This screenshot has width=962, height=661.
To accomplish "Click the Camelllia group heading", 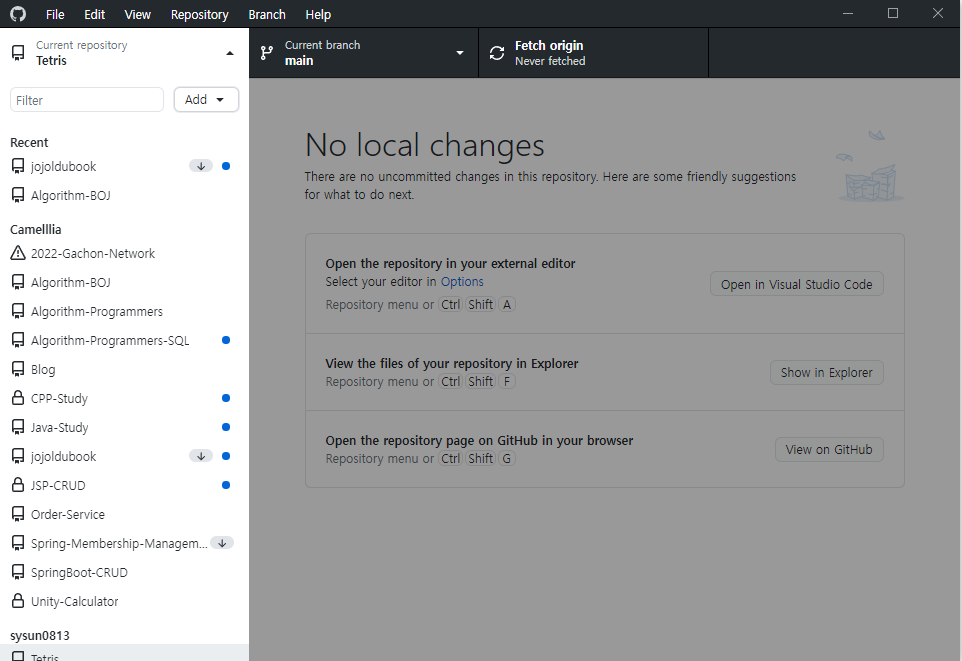I will tap(36, 230).
